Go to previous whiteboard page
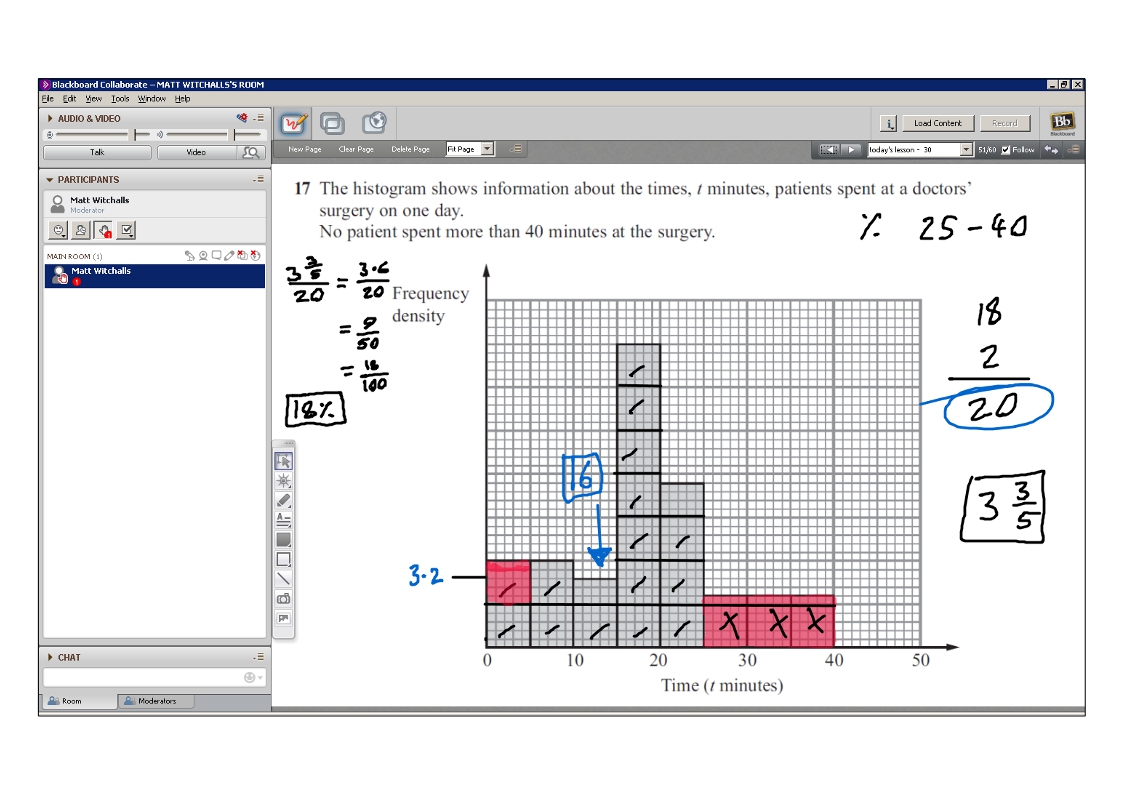The image size is (1123, 794). point(829,150)
